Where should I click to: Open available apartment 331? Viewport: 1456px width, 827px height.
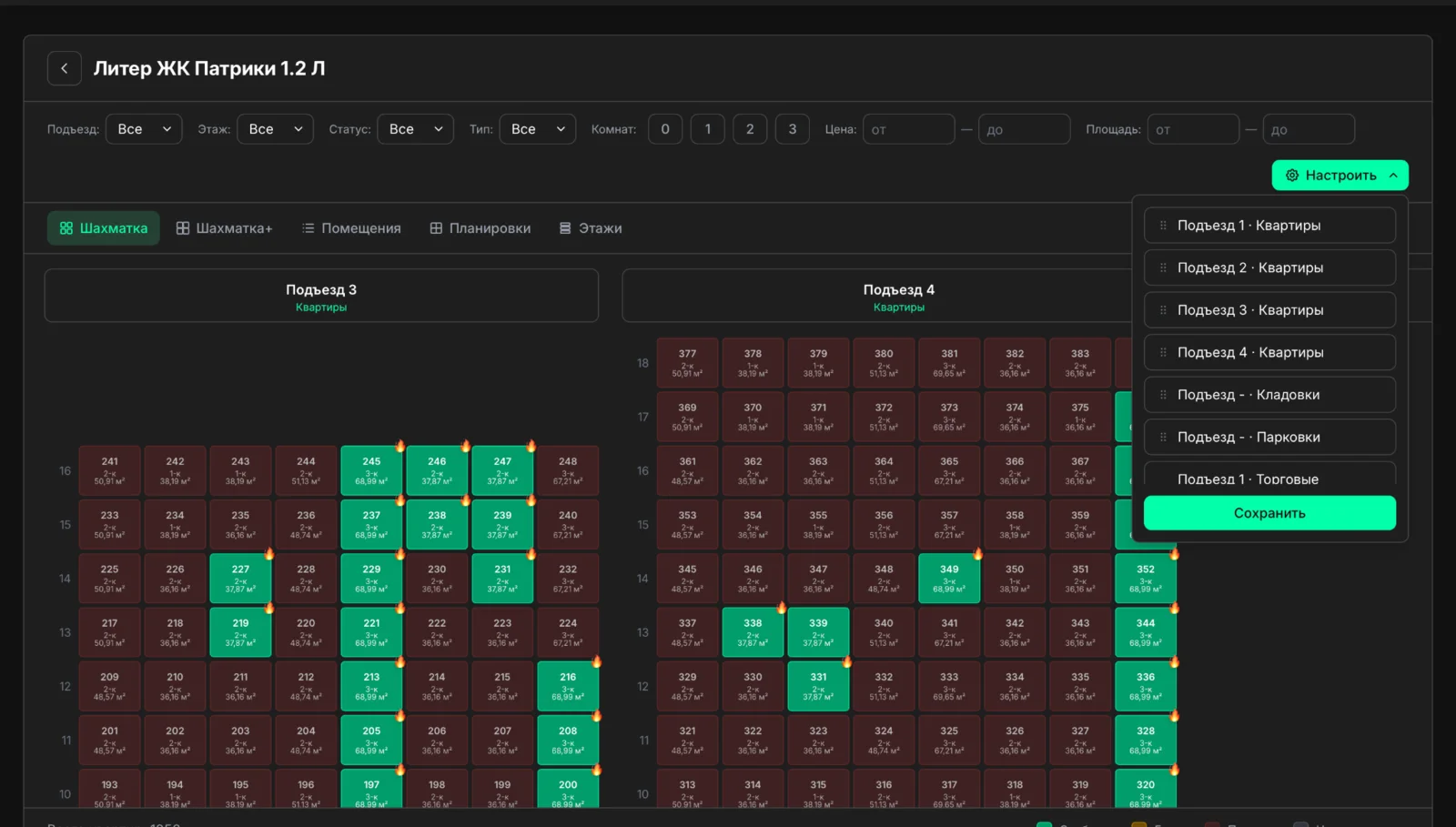(x=818, y=686)
